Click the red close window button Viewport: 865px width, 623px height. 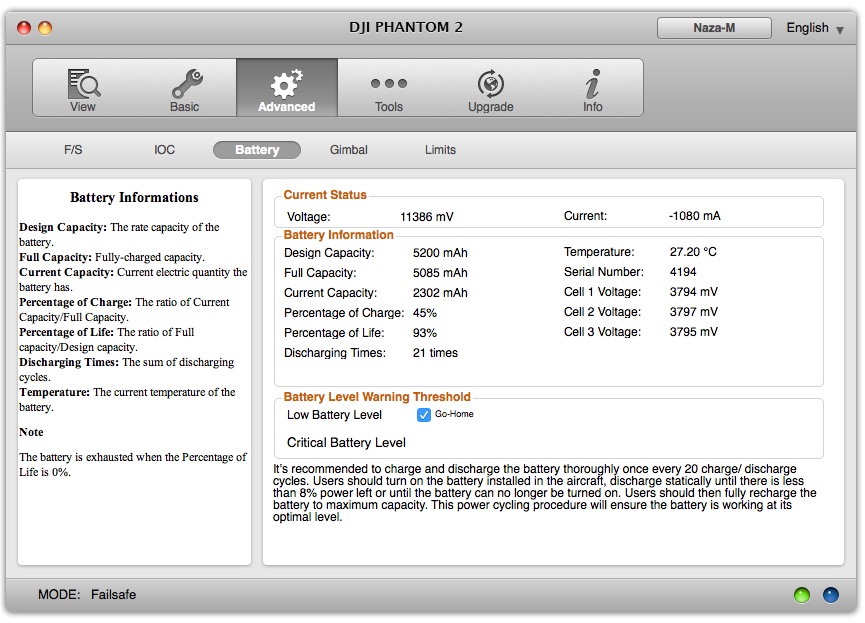(24, 28)
